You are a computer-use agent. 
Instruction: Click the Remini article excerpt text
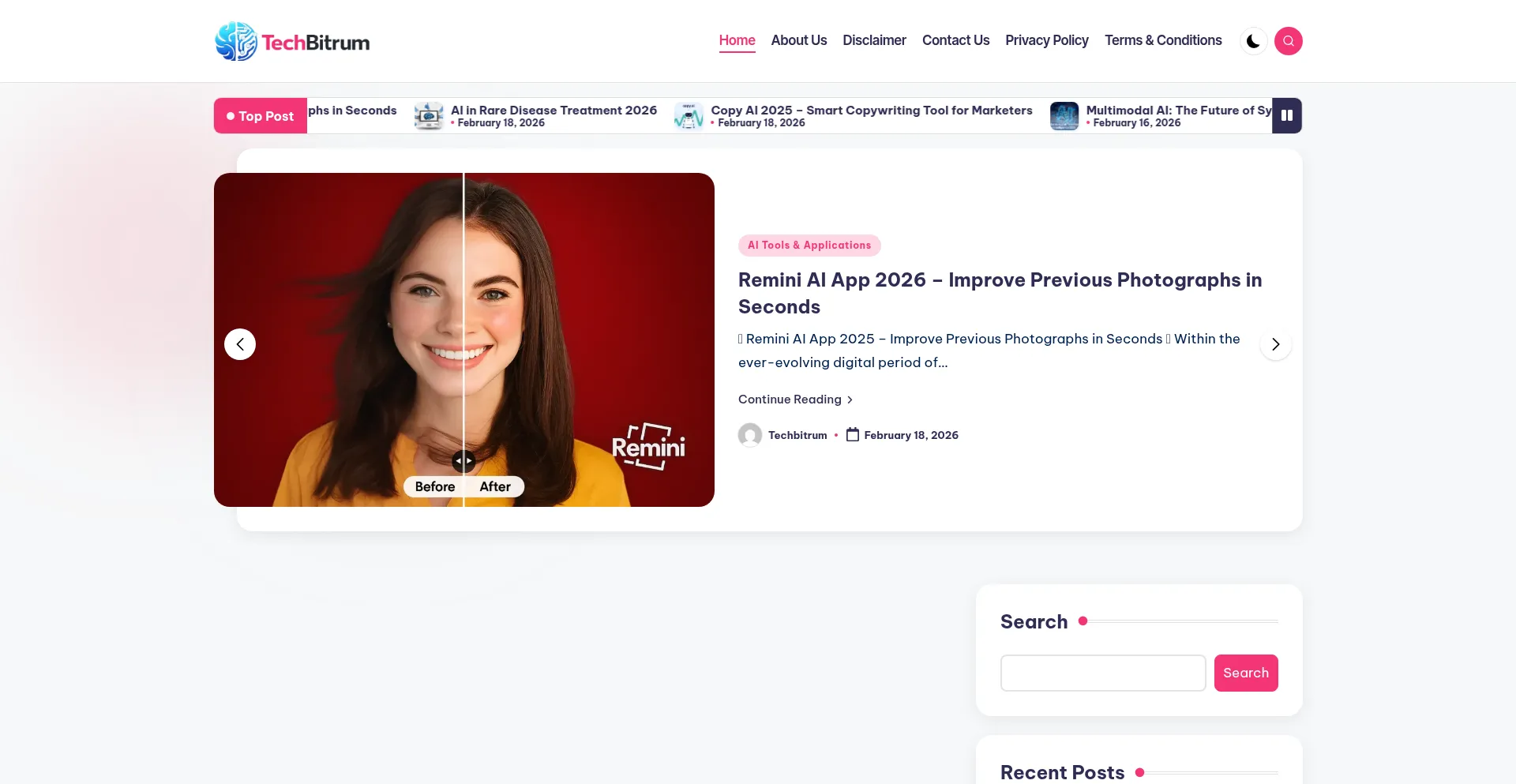click(989, 351)
